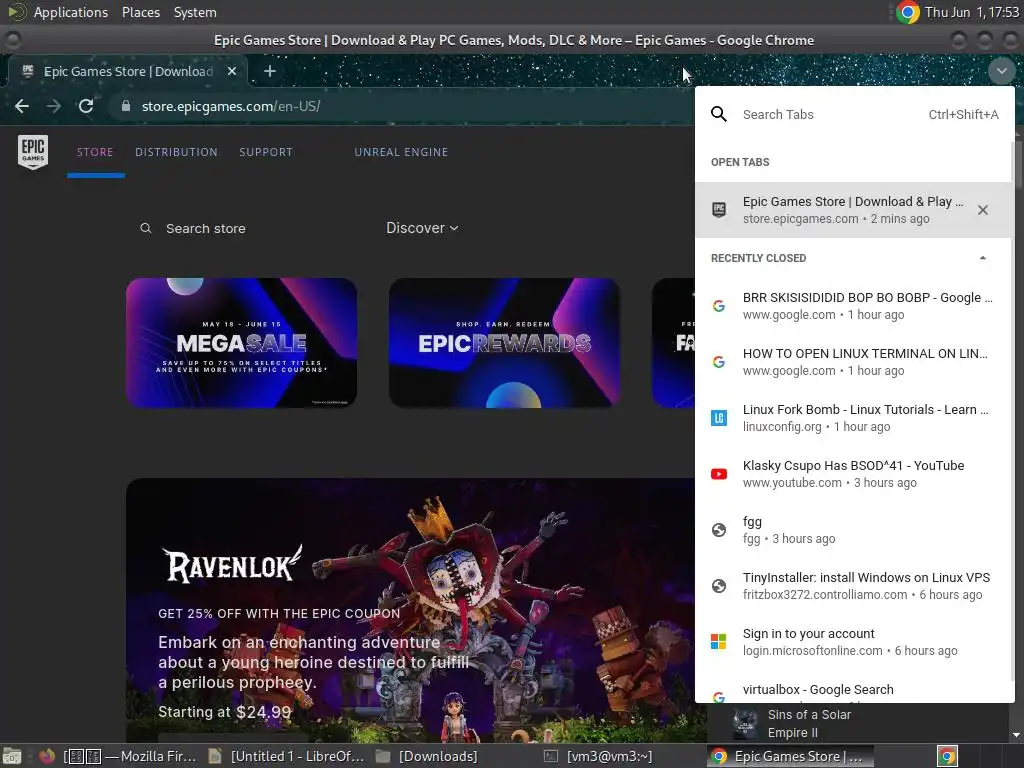Click linuxconfig favicon of Fork Bomb entry
This screenshot has height=768, width=1024.
click(x=718, y=418)
